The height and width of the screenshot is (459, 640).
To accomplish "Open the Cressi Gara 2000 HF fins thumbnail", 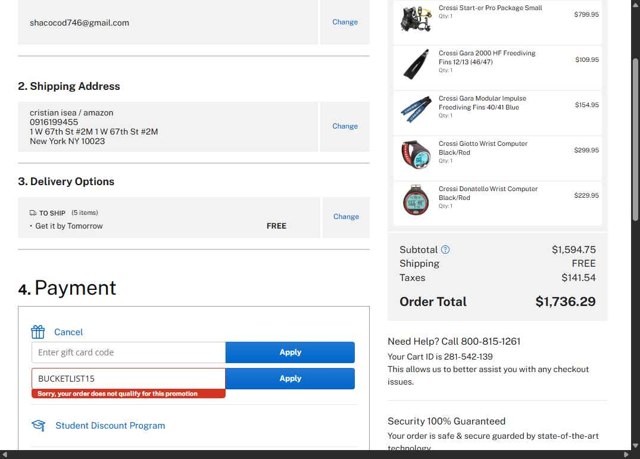I will pyautogui.click(x=416, y=64).
